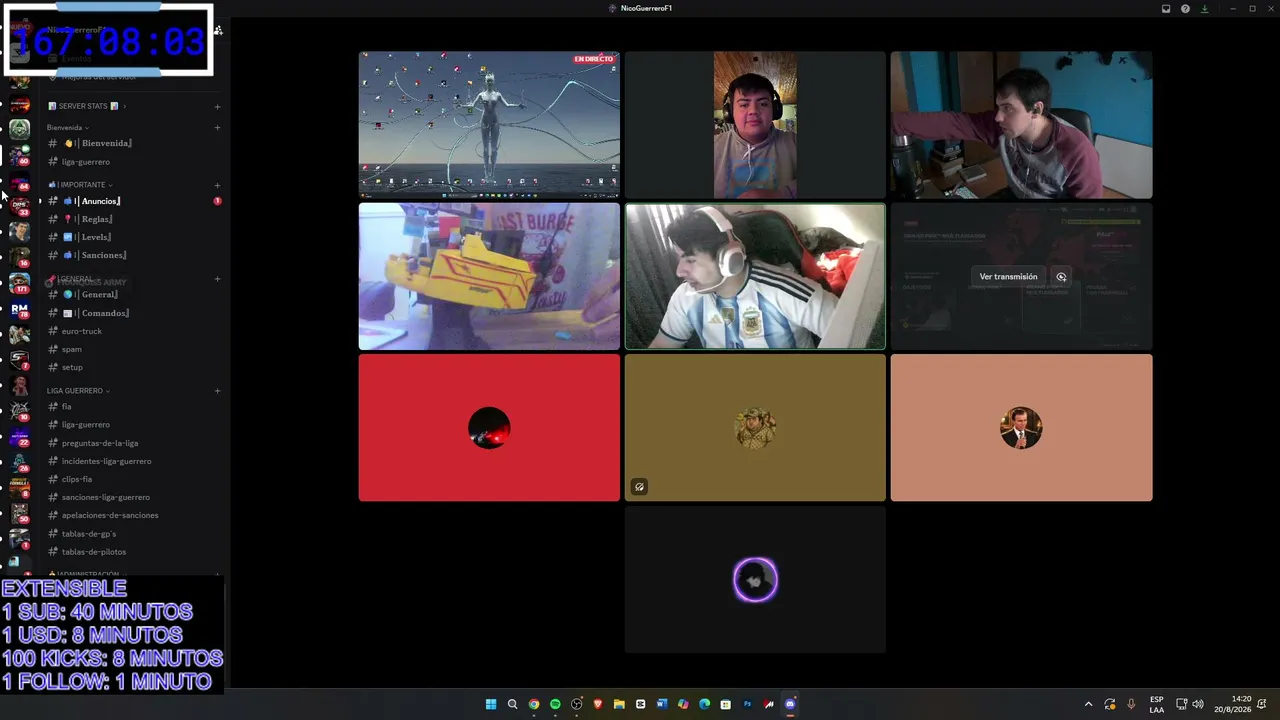Open the preguntas-de-la-liga channel
Viewport: 1280px width, 720px height.
(x=131, y=443)
